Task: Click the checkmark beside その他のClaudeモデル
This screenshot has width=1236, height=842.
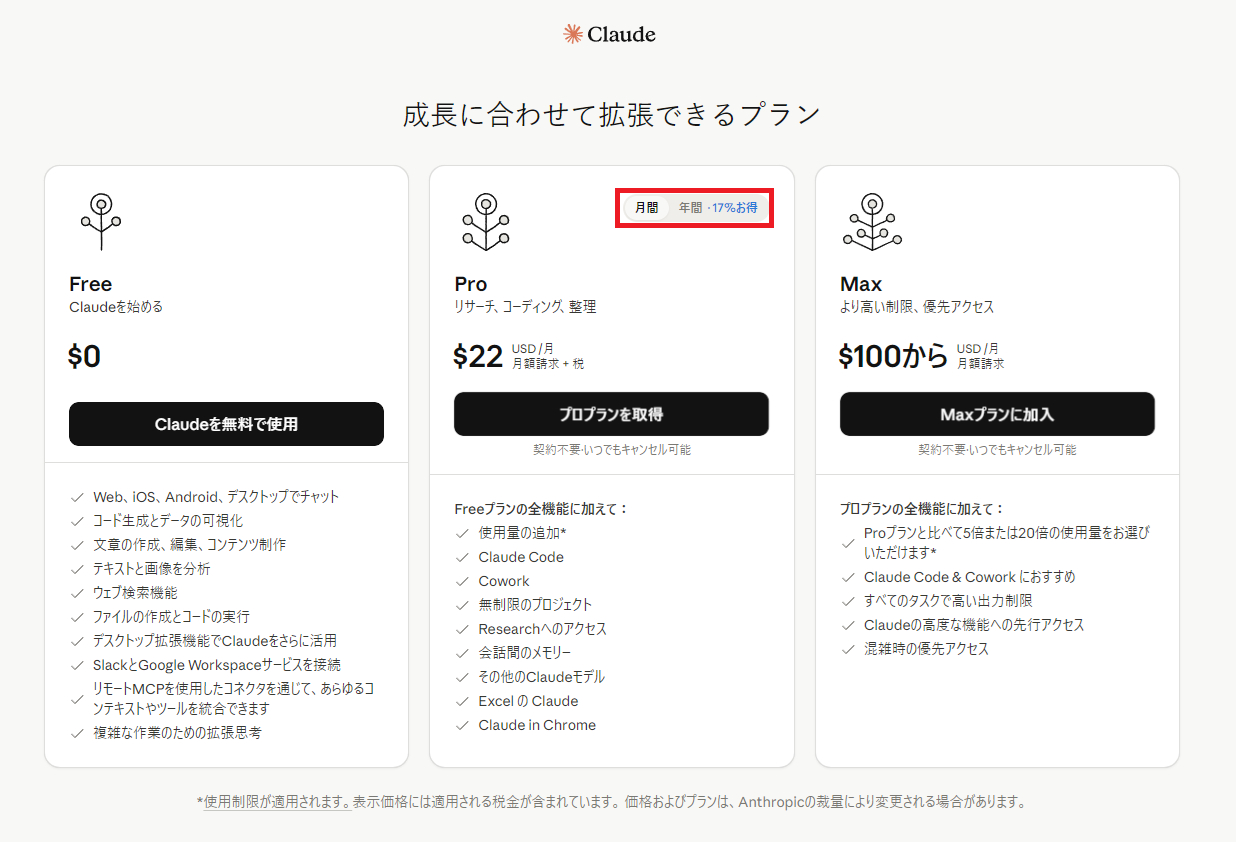Action: 462,677
